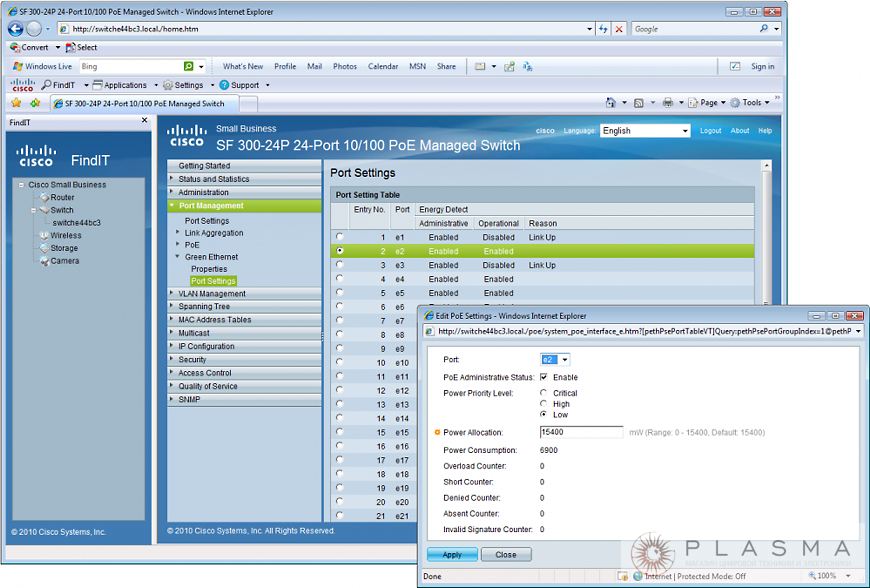The width and height of the screenshot is (870, 588).
Task: Click the Refresh page icon
Action: tap(603, 29)
